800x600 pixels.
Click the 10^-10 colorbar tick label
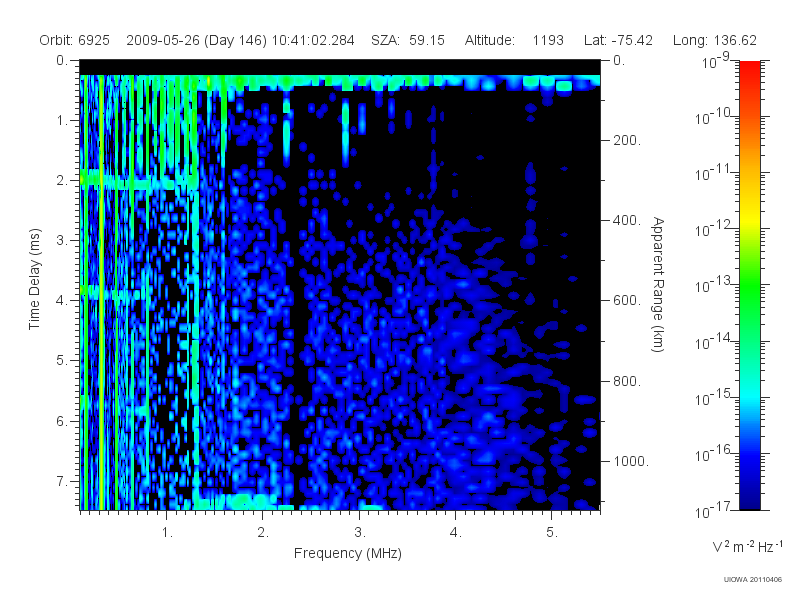click(715, 116)
